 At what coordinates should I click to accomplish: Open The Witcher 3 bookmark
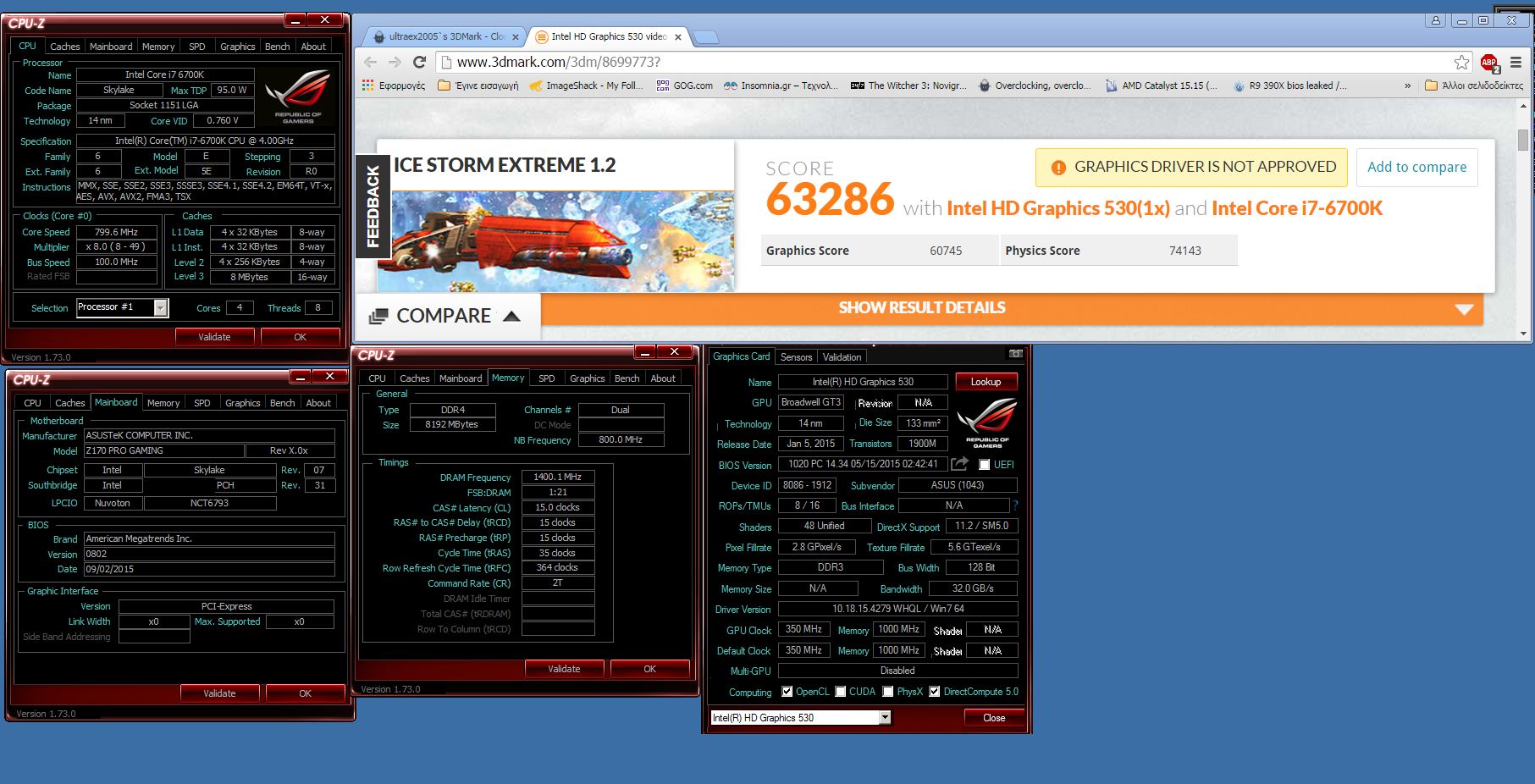(x=908, y=86)
